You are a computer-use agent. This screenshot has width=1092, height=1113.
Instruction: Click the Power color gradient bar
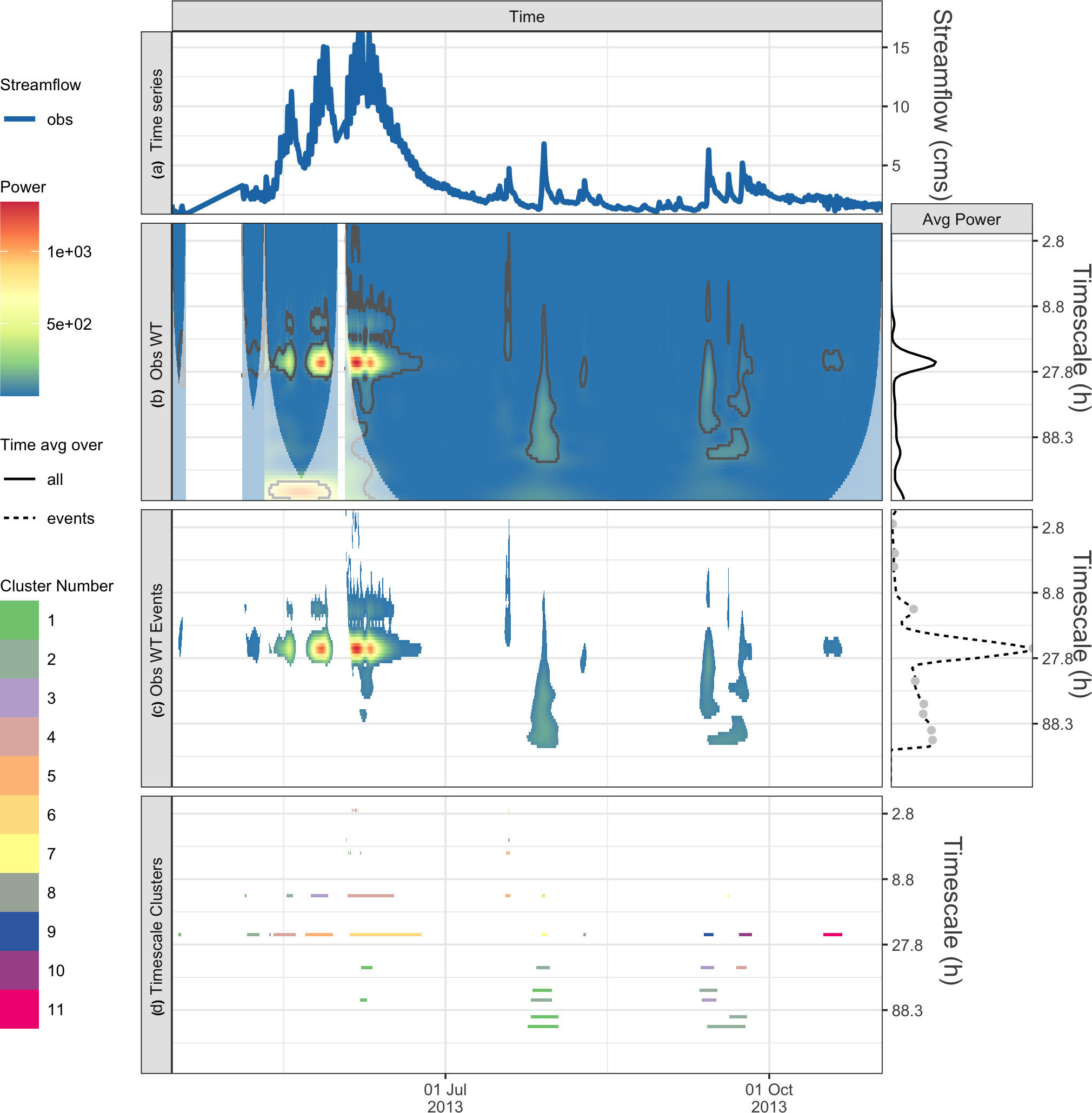coord(19,298)
